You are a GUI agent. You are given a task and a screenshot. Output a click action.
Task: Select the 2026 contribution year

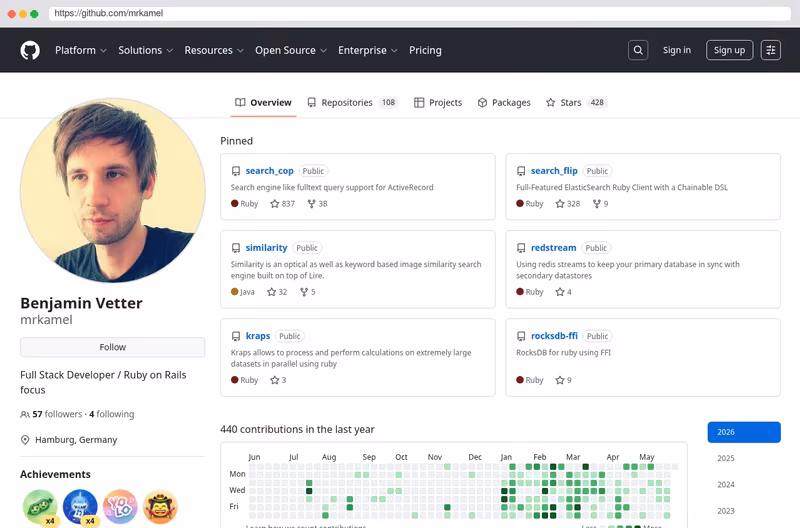[744, 432]
